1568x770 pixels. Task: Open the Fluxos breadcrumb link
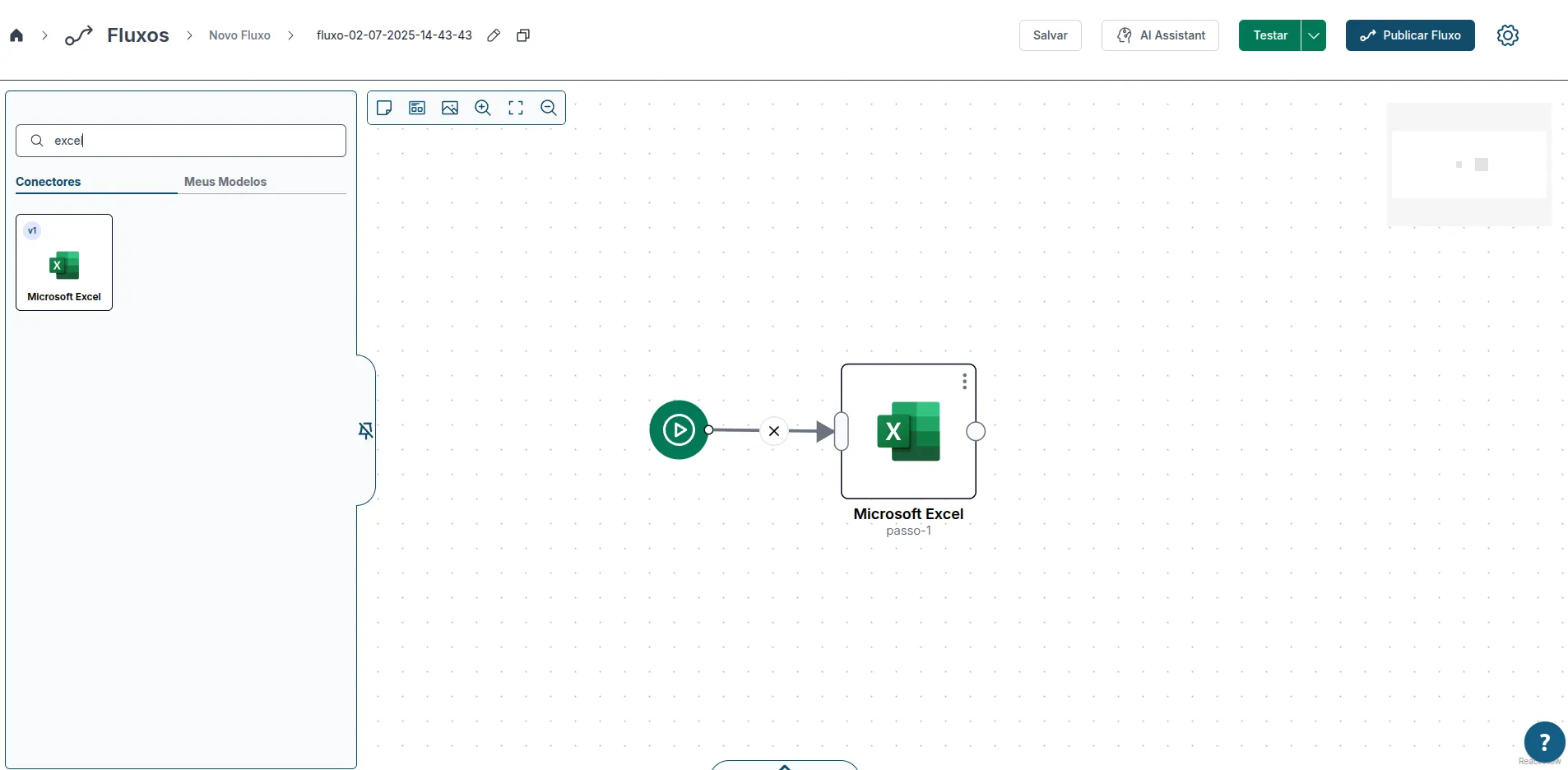138,35
